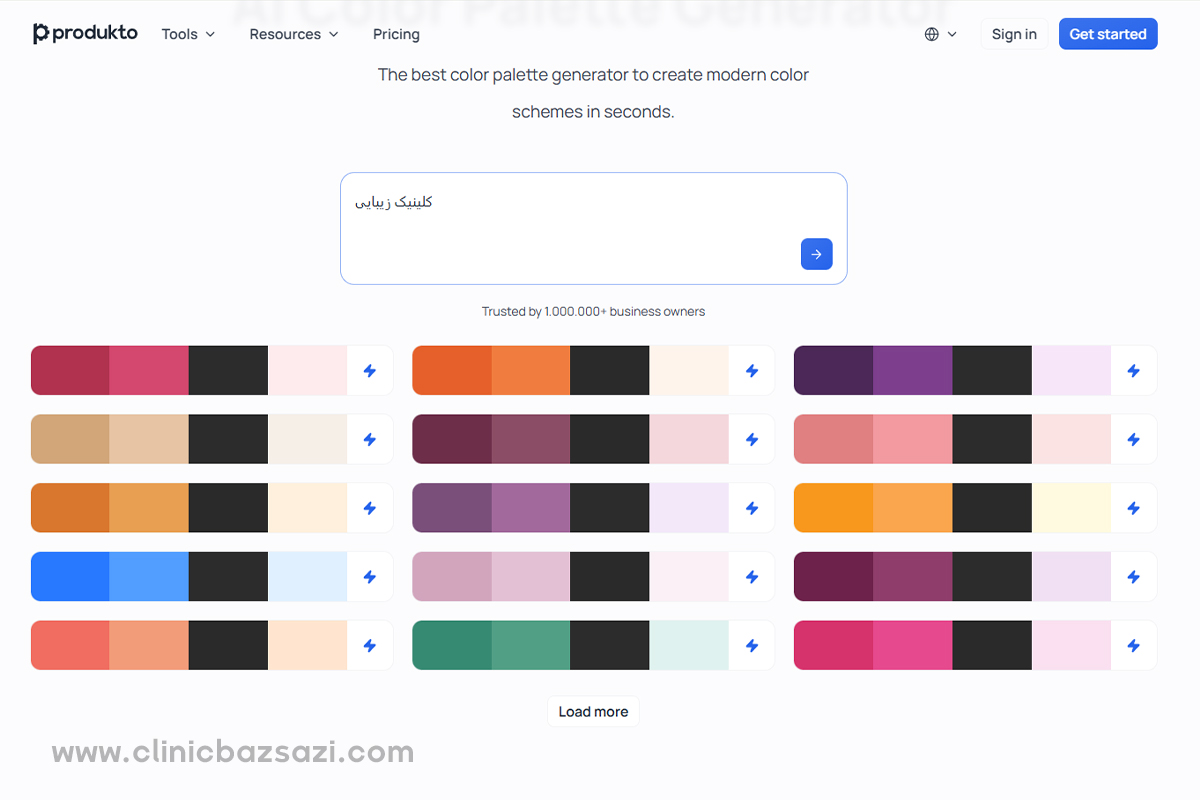The width and height of the screenshot is (1200, 800).
Task: Click lightning icon on bright orange palette
Action: (752, 371)
